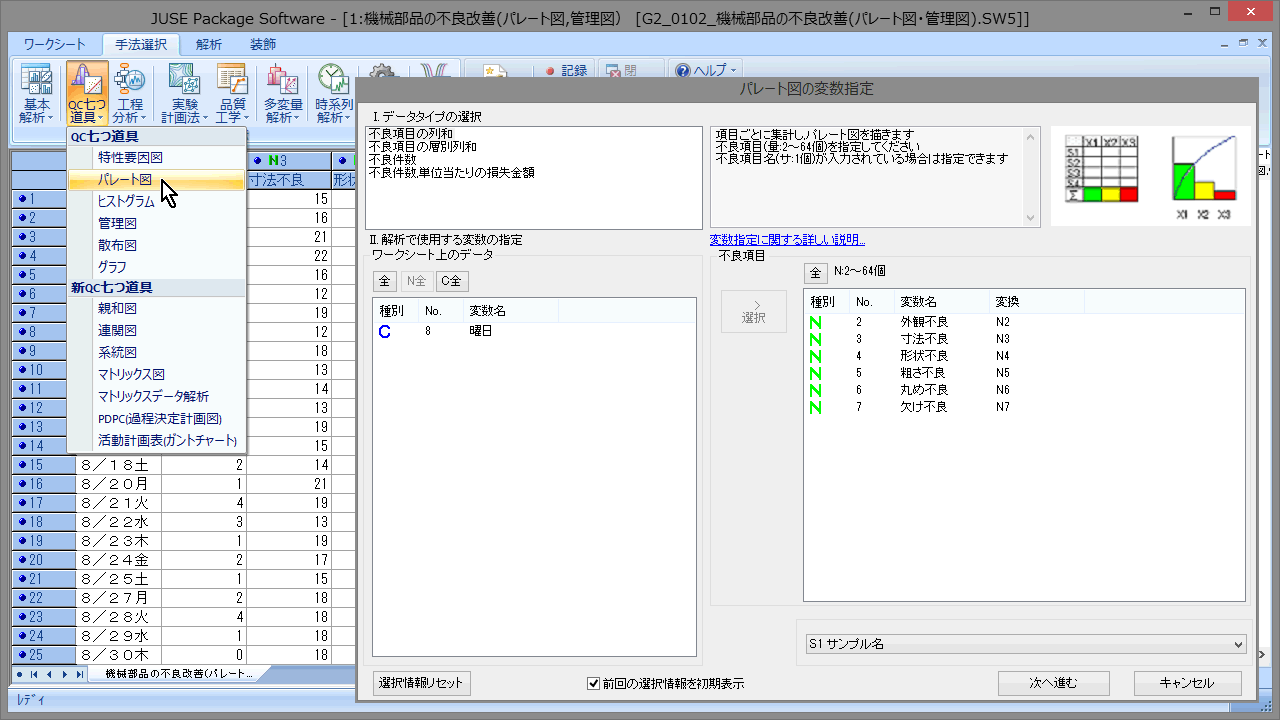1280x720 pixels.
Task: Click the C全 variable filter button
Action: click(451, 281)
